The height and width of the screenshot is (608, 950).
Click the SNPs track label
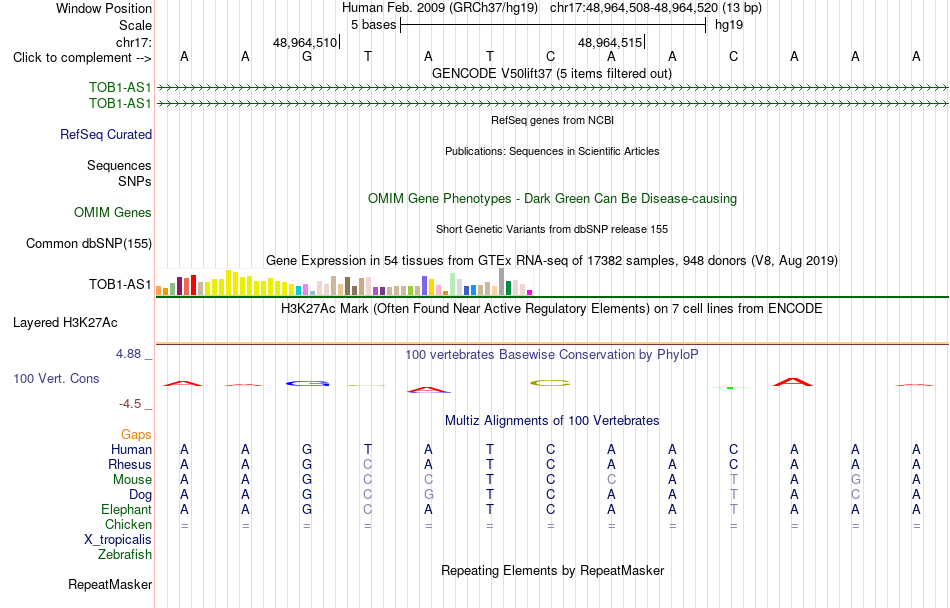135,181
